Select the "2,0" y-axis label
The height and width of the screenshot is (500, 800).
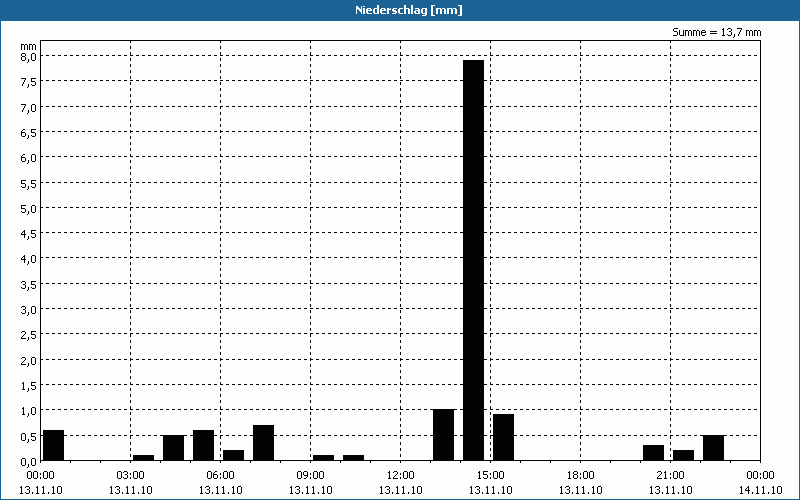point(28,360)
